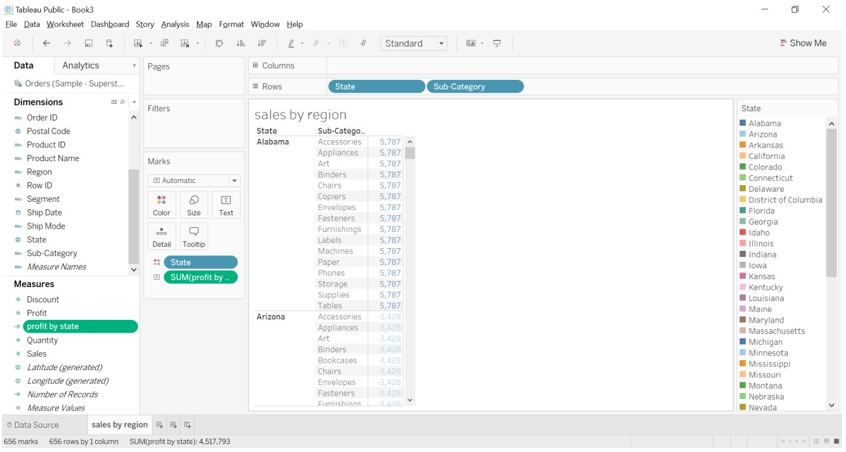
Task: Select the sales by region sheet tab
Action: pos(119,425)
